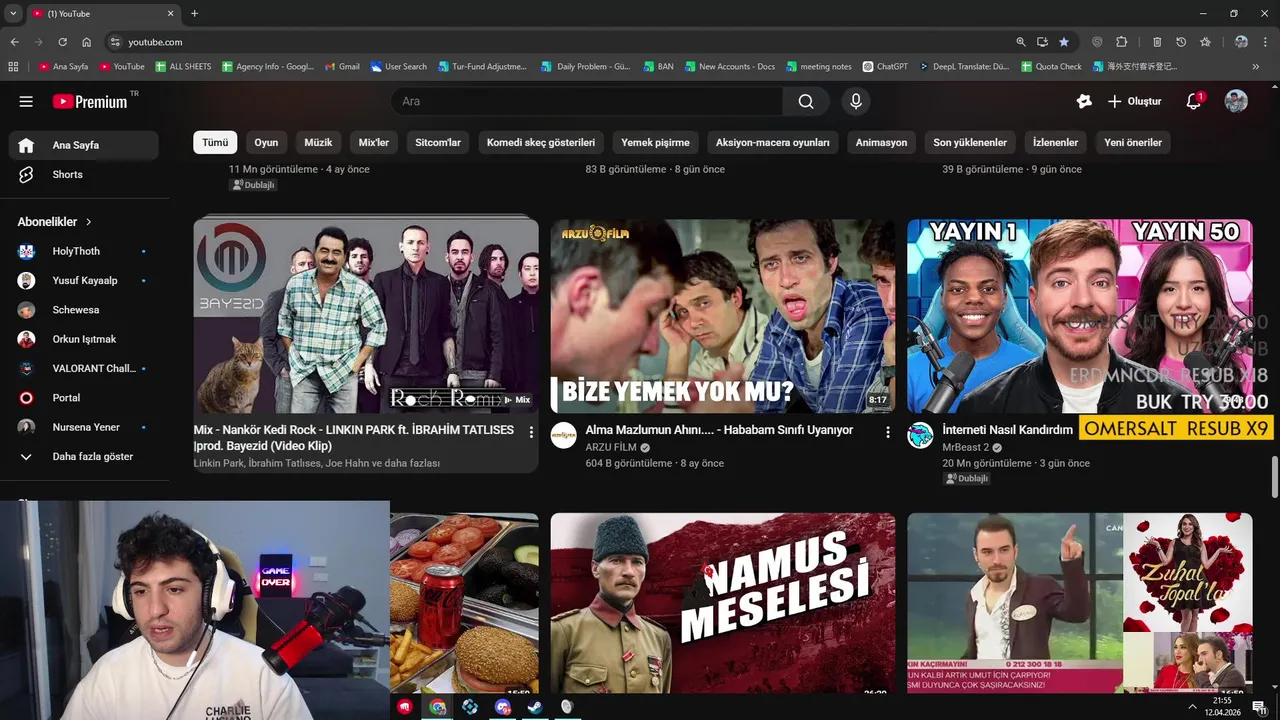Select the Animasyon filter chip
The width and height of the screenshot is (1280, 720).
coord(881,142)
